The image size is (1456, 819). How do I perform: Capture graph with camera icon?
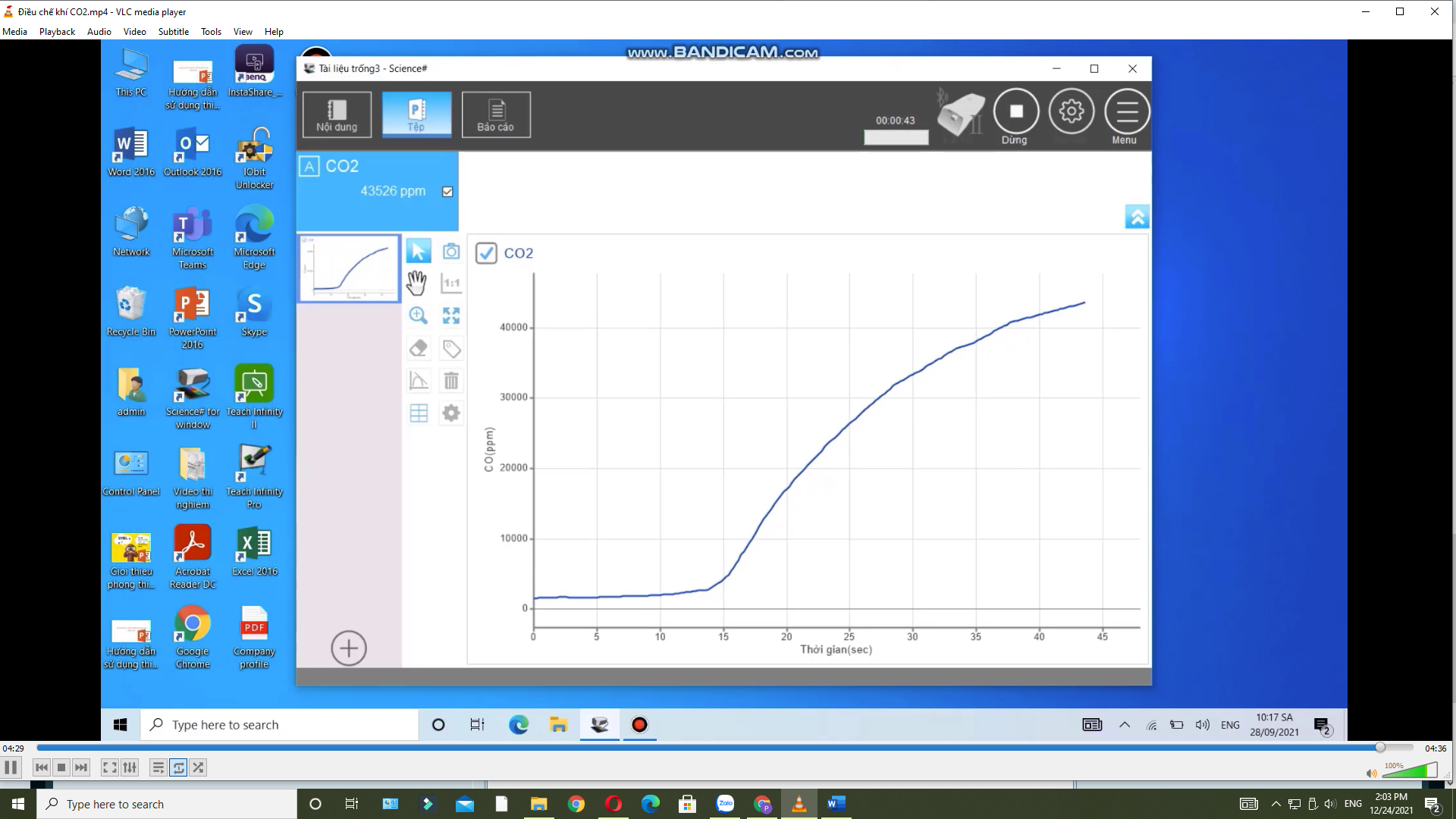[x=451, y=251]
